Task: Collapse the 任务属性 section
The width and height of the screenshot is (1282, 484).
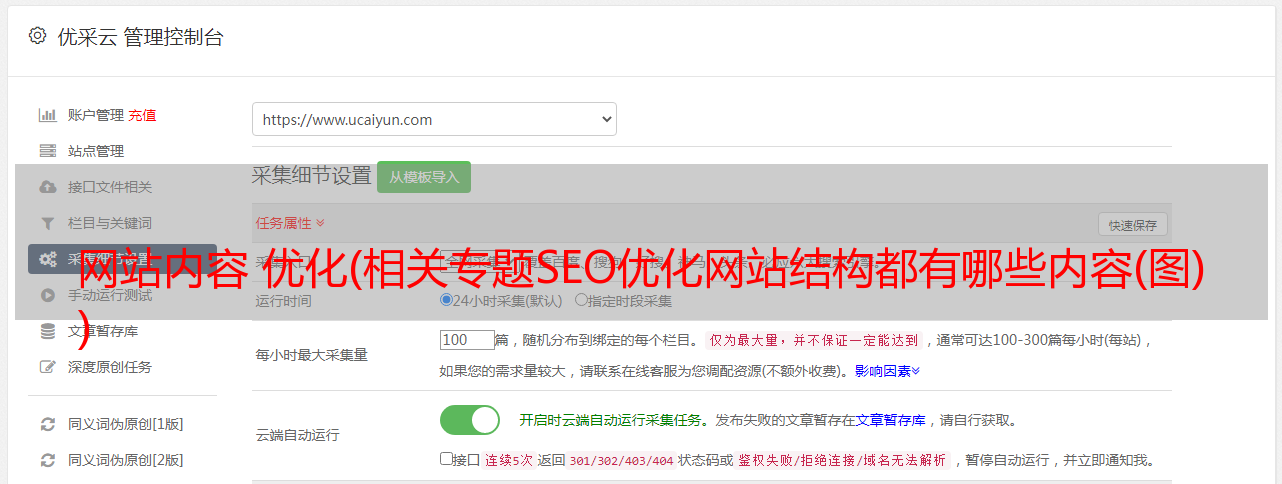Action: click(x=290, y=223)
